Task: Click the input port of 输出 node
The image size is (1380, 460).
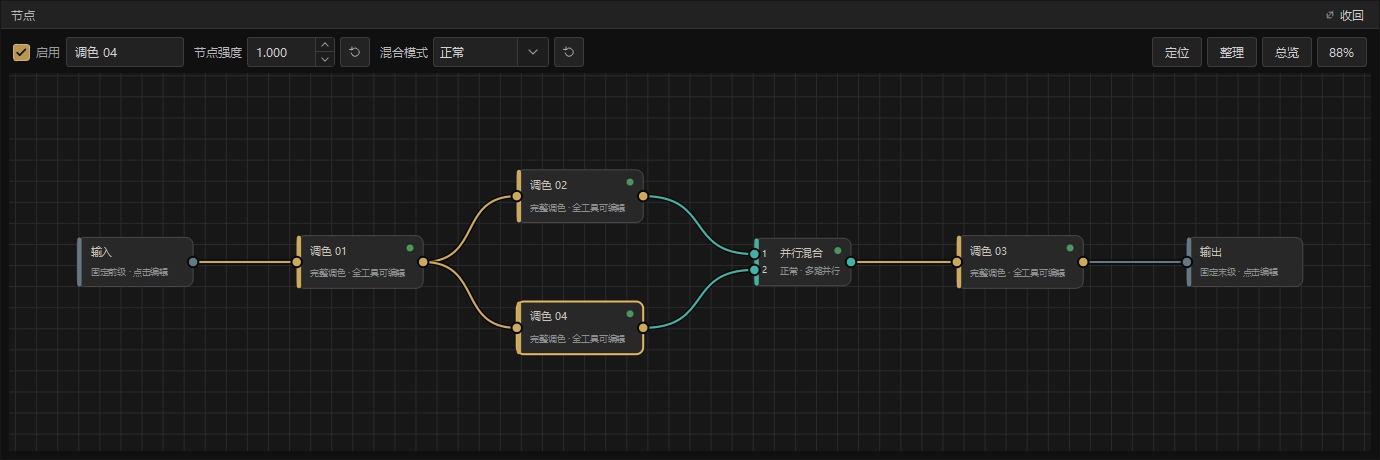Action: click(x=1187, y=262)
